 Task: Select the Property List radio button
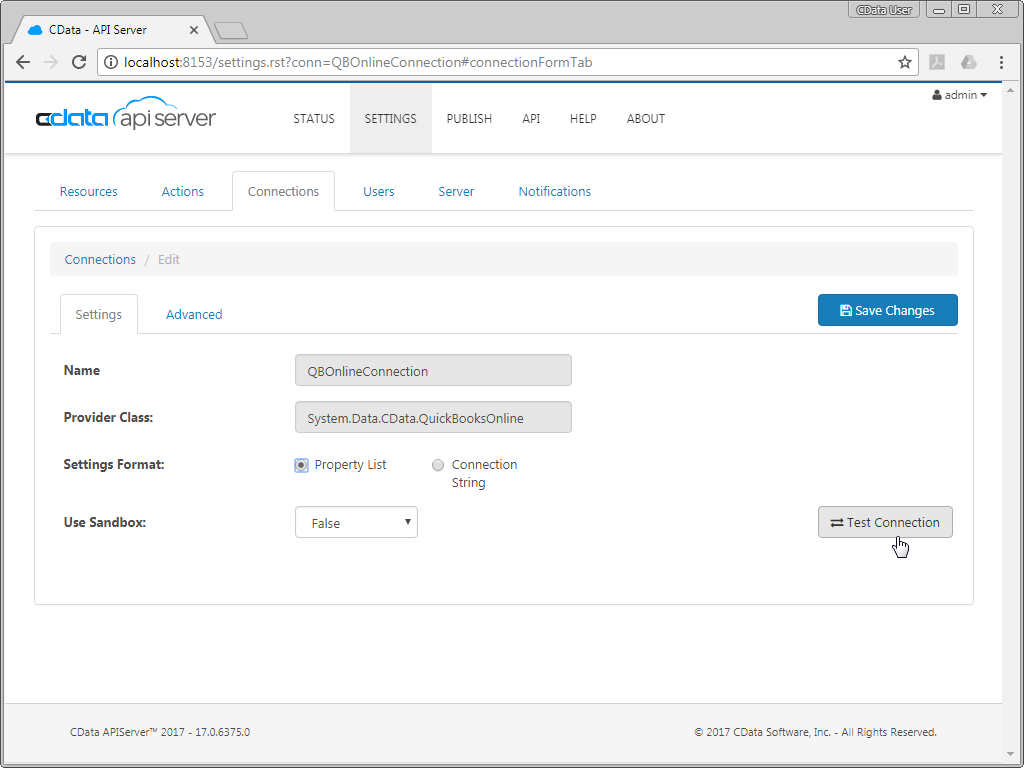pos(301,465)
